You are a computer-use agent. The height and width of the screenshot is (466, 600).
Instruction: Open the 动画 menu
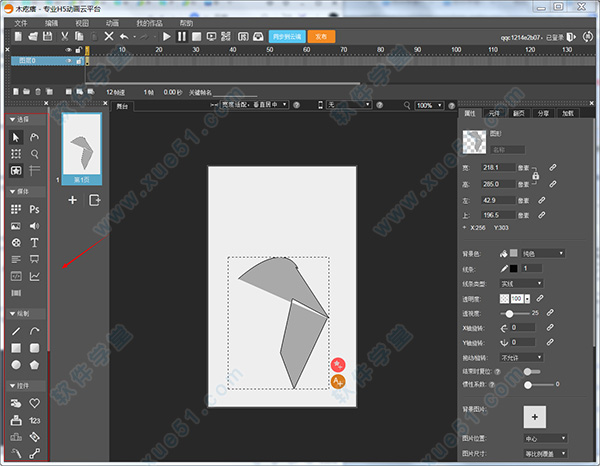(112, 21)
